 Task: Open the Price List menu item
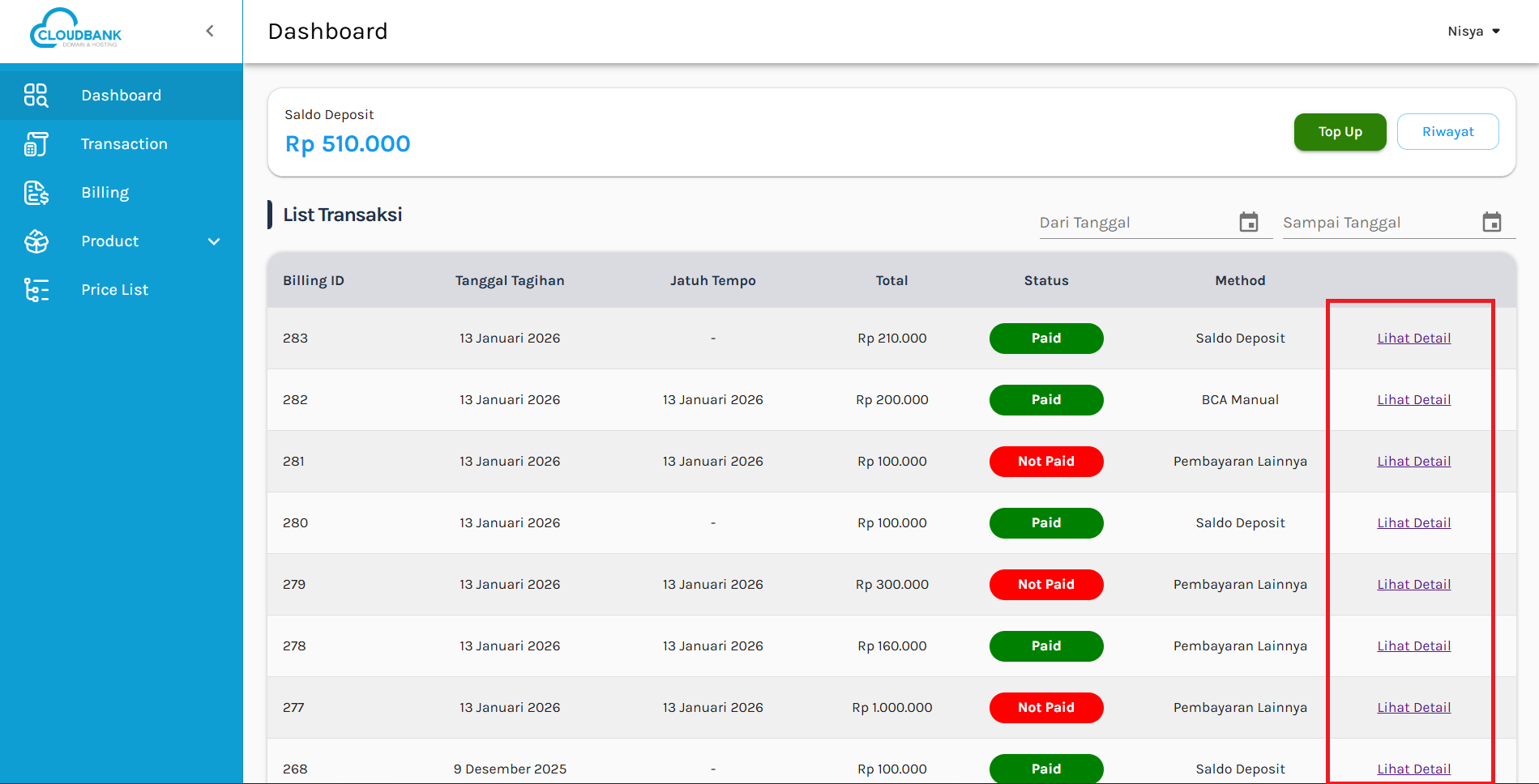coord(114,290)
